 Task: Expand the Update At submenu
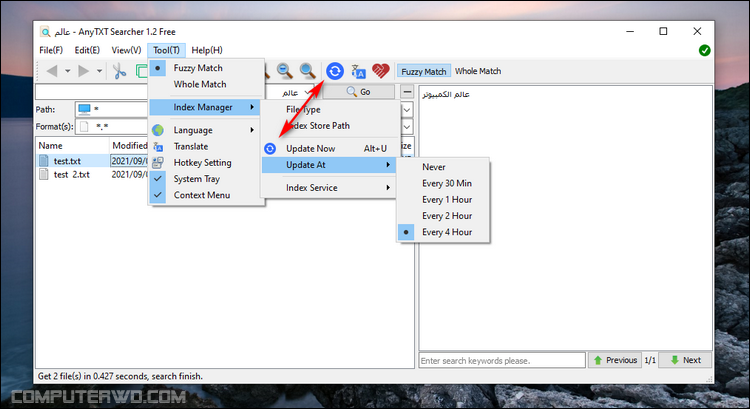point(329,165)
